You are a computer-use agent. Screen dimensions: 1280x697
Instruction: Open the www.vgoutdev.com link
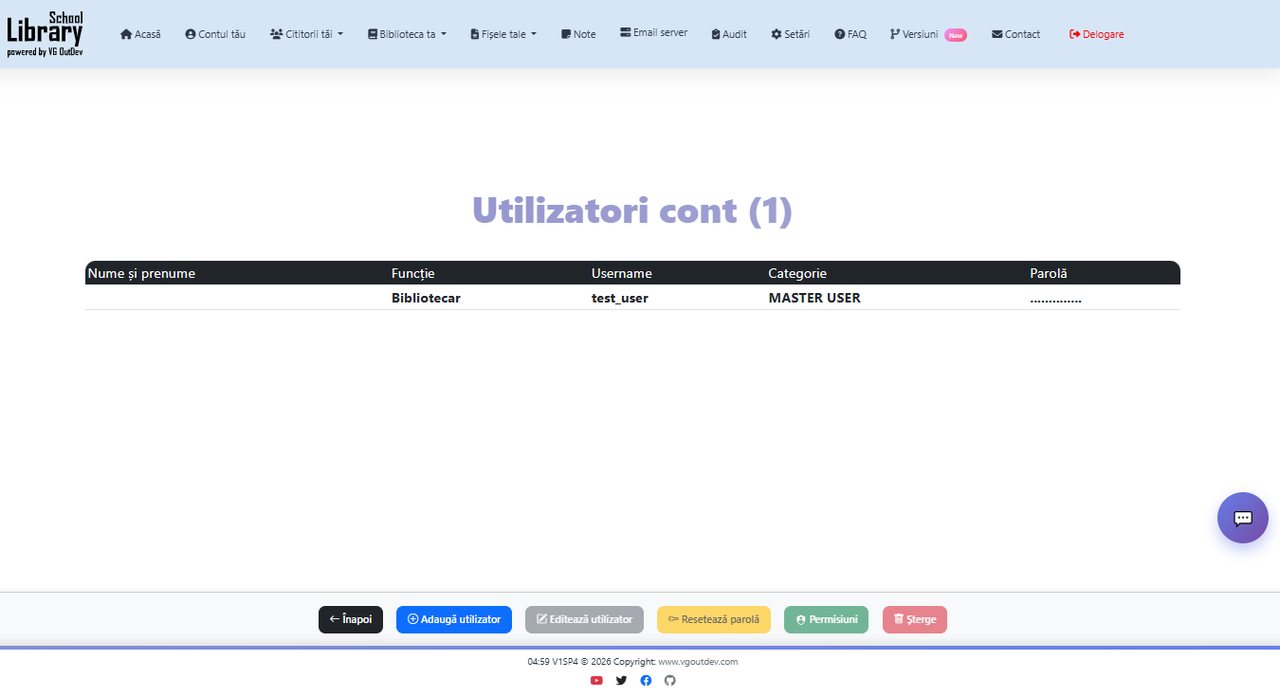pyautogui.click(x=698, y=662)
